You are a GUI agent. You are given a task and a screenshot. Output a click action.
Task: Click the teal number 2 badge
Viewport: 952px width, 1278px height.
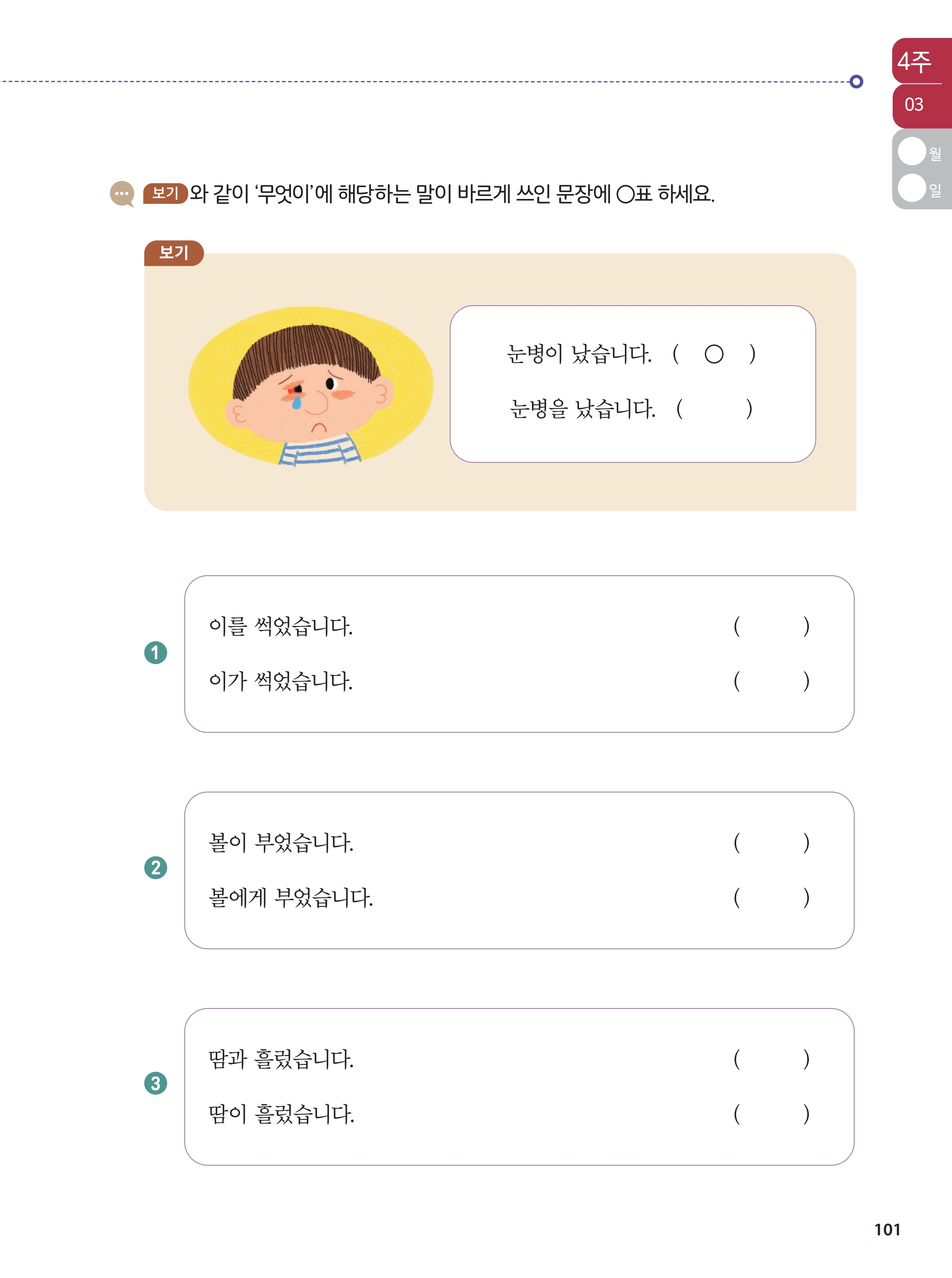tap(156, 868)
